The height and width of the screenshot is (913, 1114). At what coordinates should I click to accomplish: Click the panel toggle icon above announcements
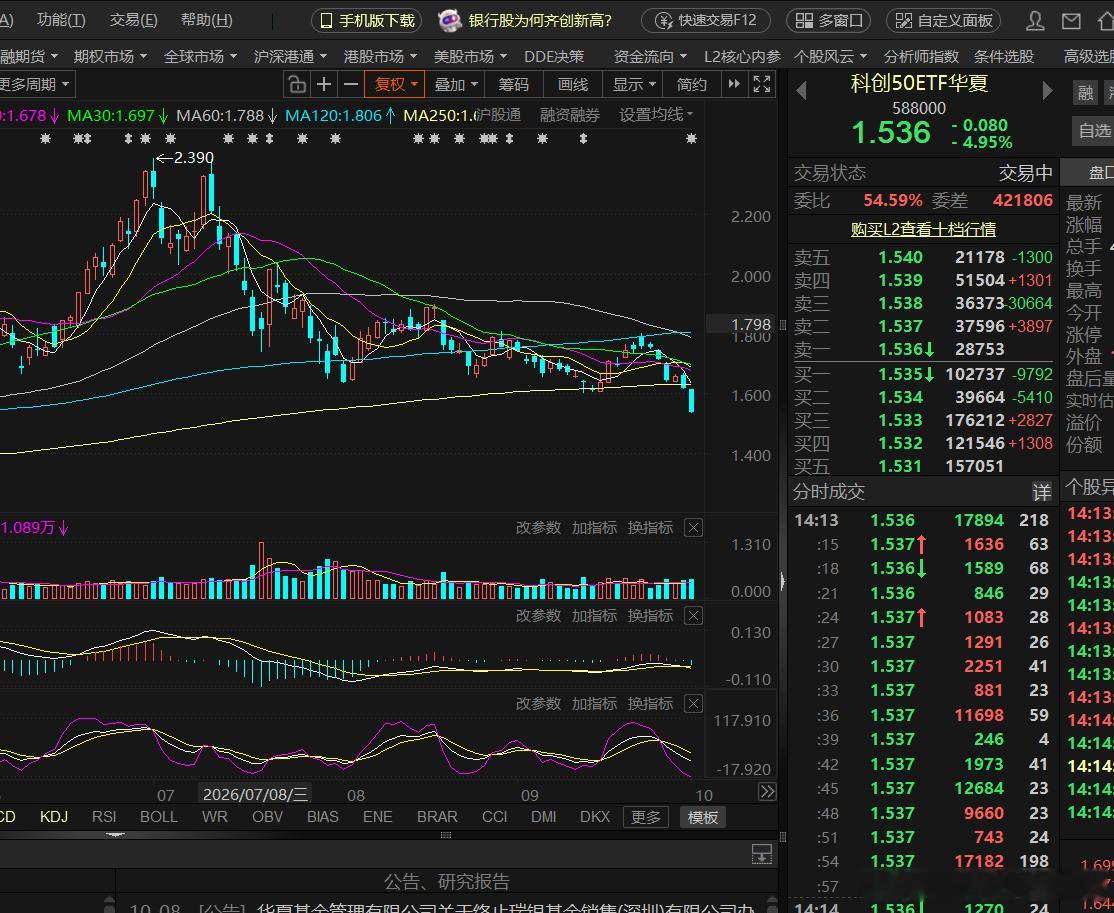(762, 854)
